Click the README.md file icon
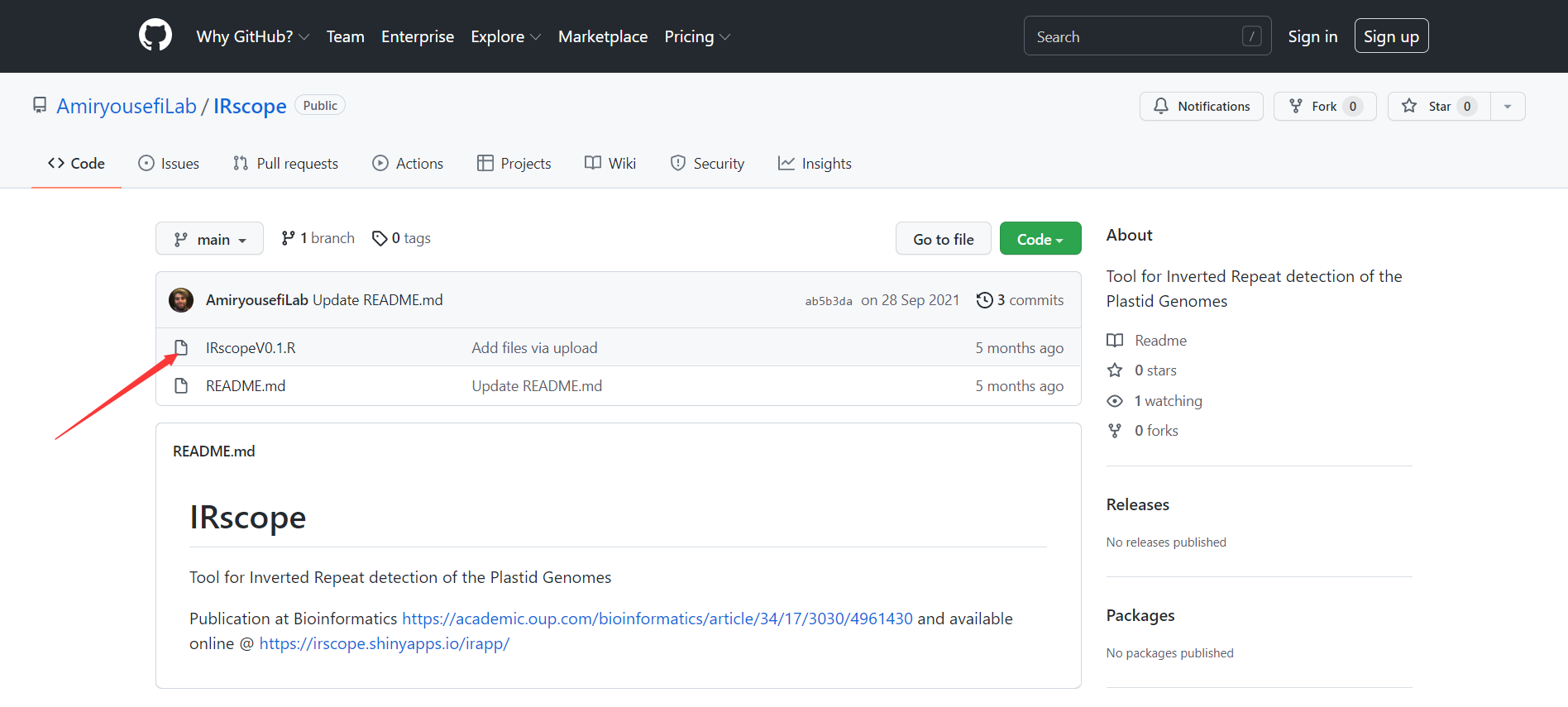Viewport: 1568px width, 707px height. (181, 386)
